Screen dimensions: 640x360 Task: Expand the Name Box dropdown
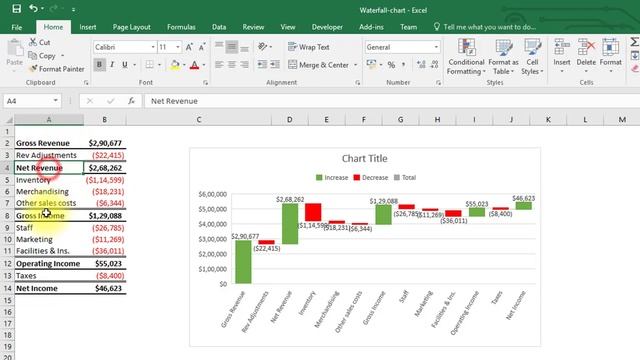(x=55, y=101)
